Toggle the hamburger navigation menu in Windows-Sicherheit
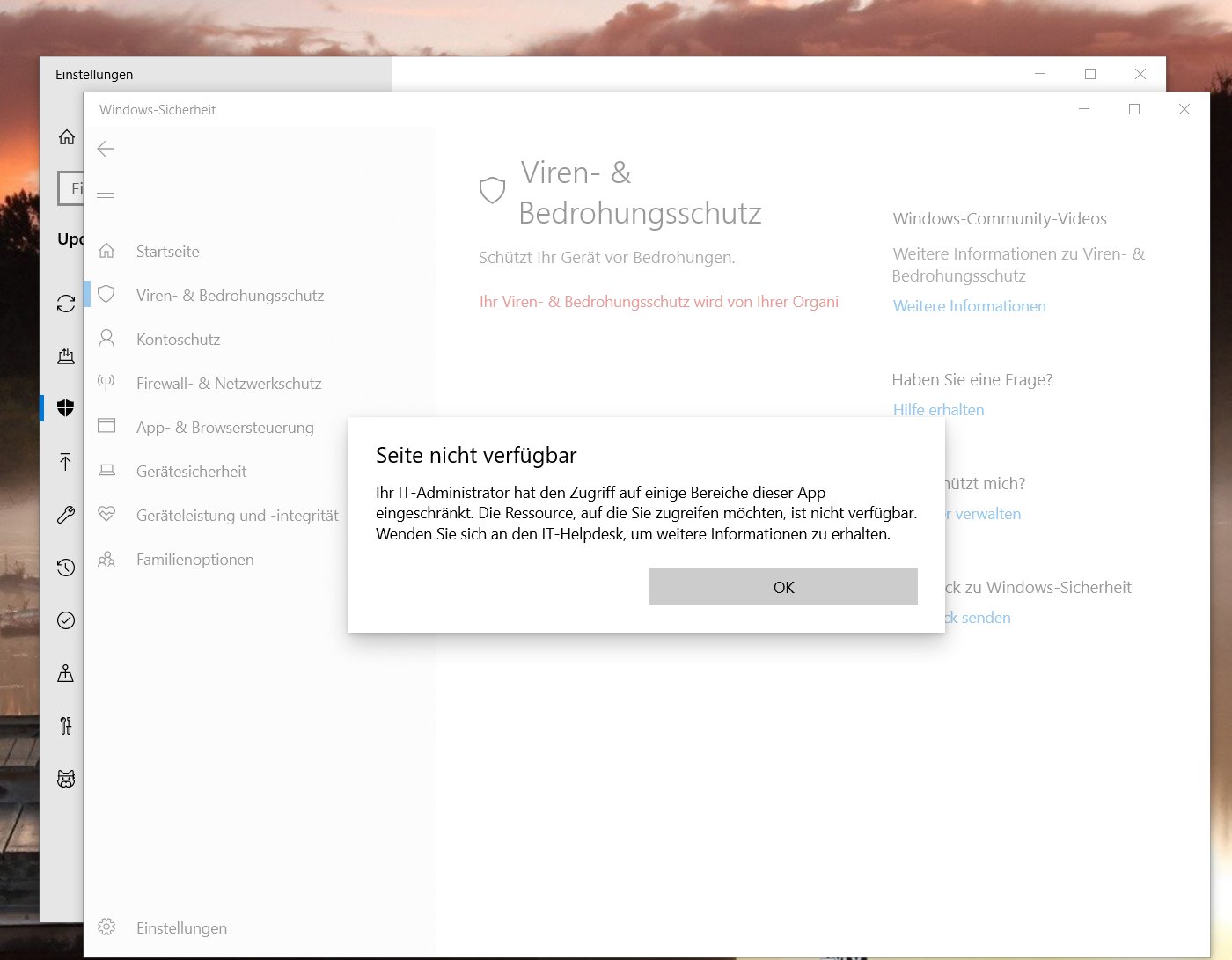 click(106, 197)
